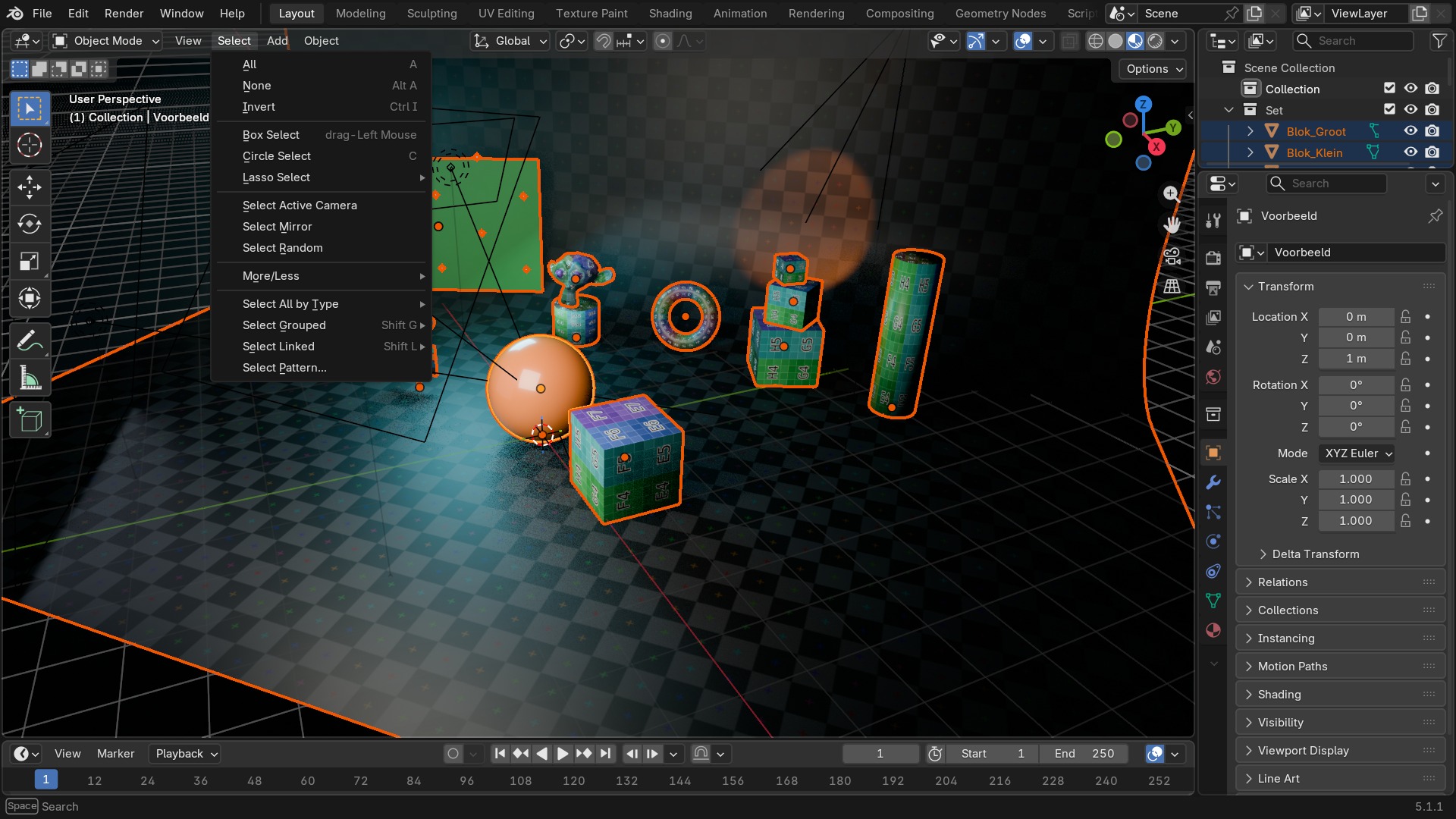Toggle lock on Location X

click(1405, 317)
